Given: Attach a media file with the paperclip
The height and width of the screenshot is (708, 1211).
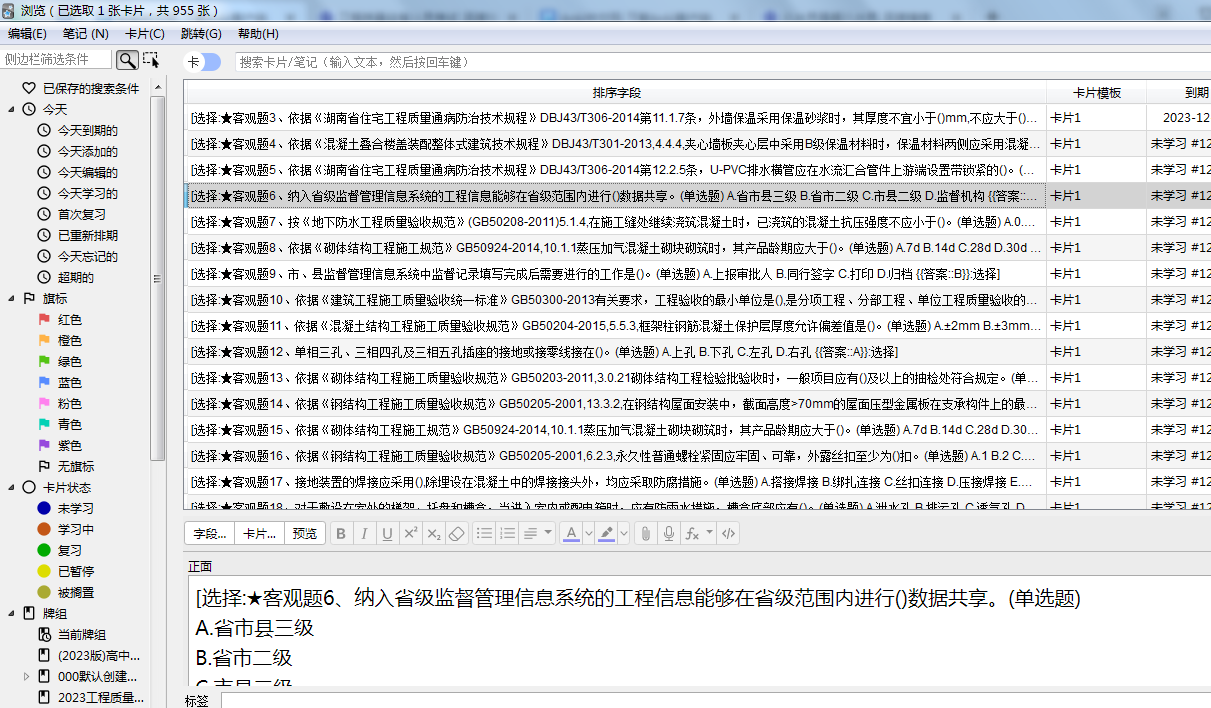Looking at the screenshot, I should [x=646, y=534].
